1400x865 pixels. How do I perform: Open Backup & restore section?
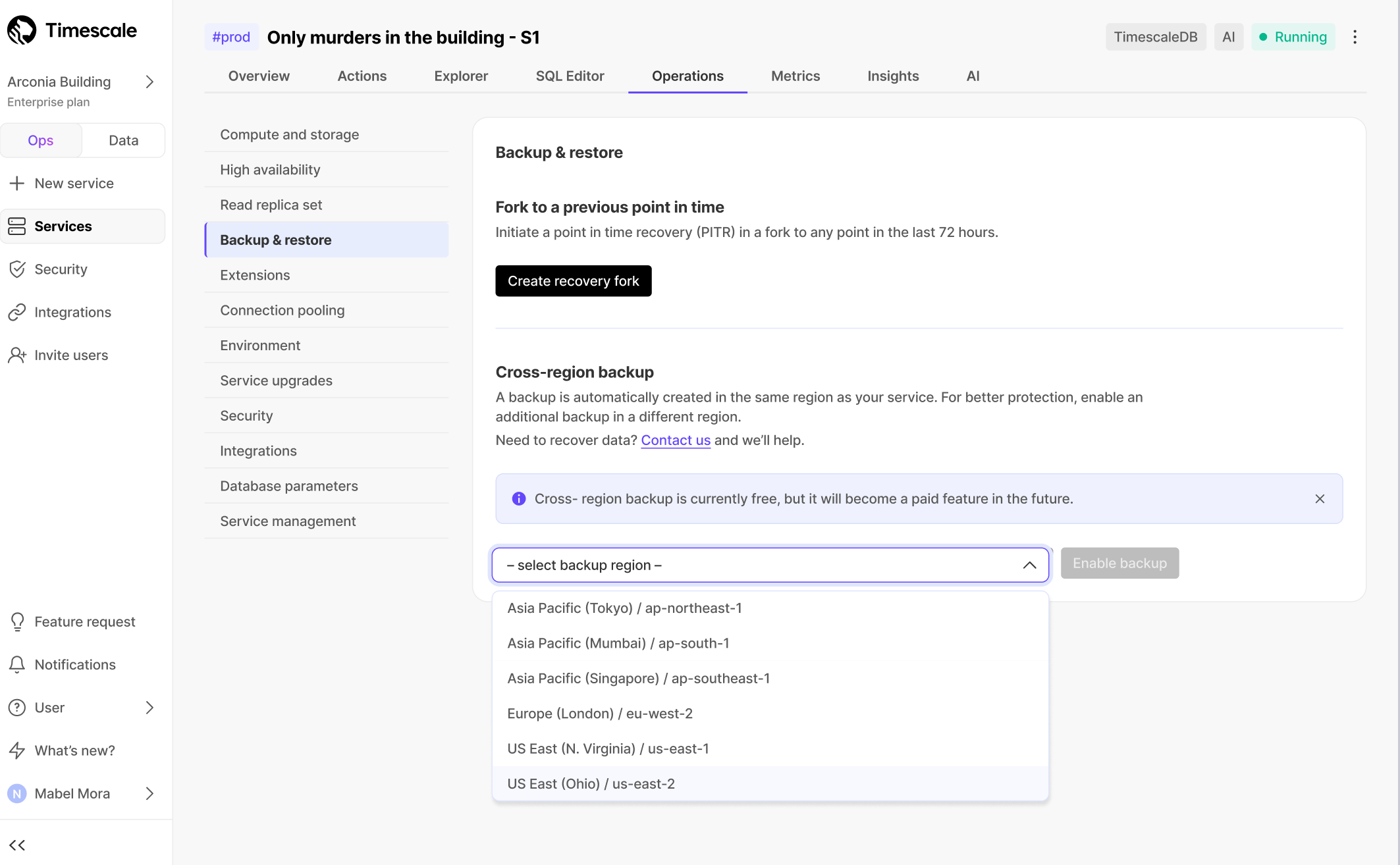[327, 240]
